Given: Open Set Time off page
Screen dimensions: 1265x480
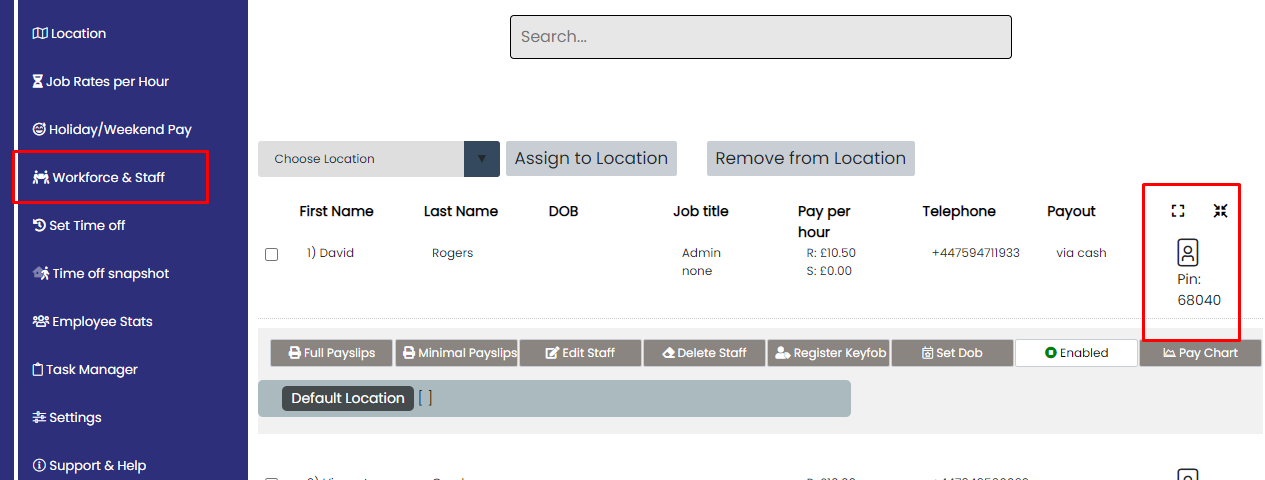Looking at the screenshot, I should click(79, 225).
